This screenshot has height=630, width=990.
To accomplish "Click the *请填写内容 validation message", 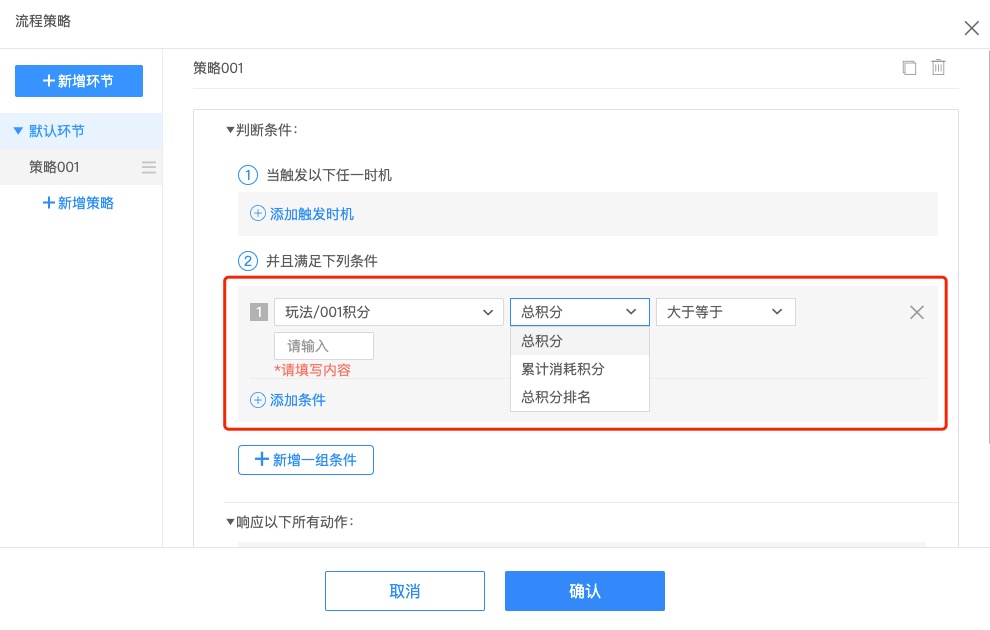I will [313, 370].
